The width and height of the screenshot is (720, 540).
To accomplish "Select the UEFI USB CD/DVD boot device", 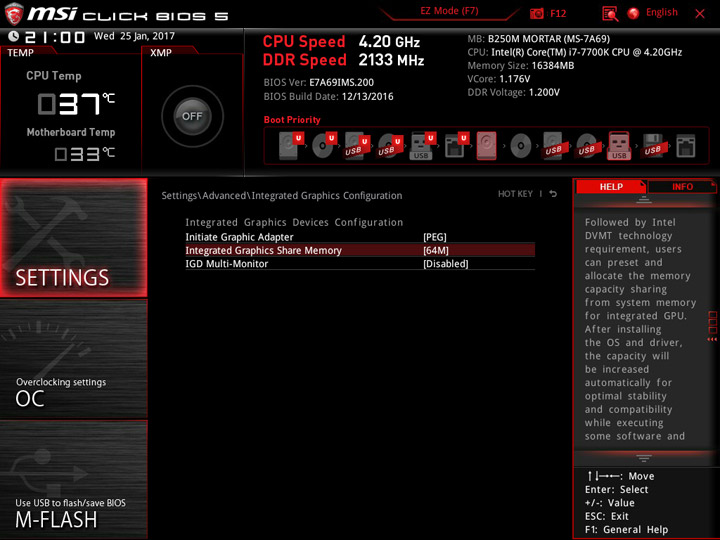I will [x=390, y=146].
